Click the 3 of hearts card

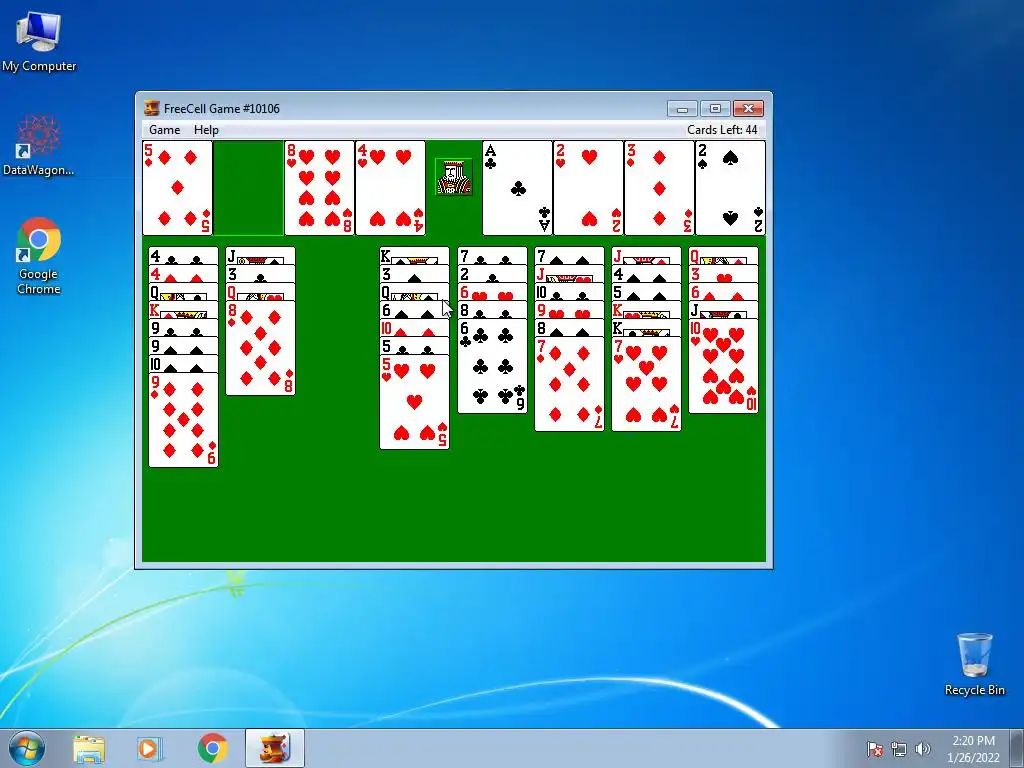(x=724, y=274)
